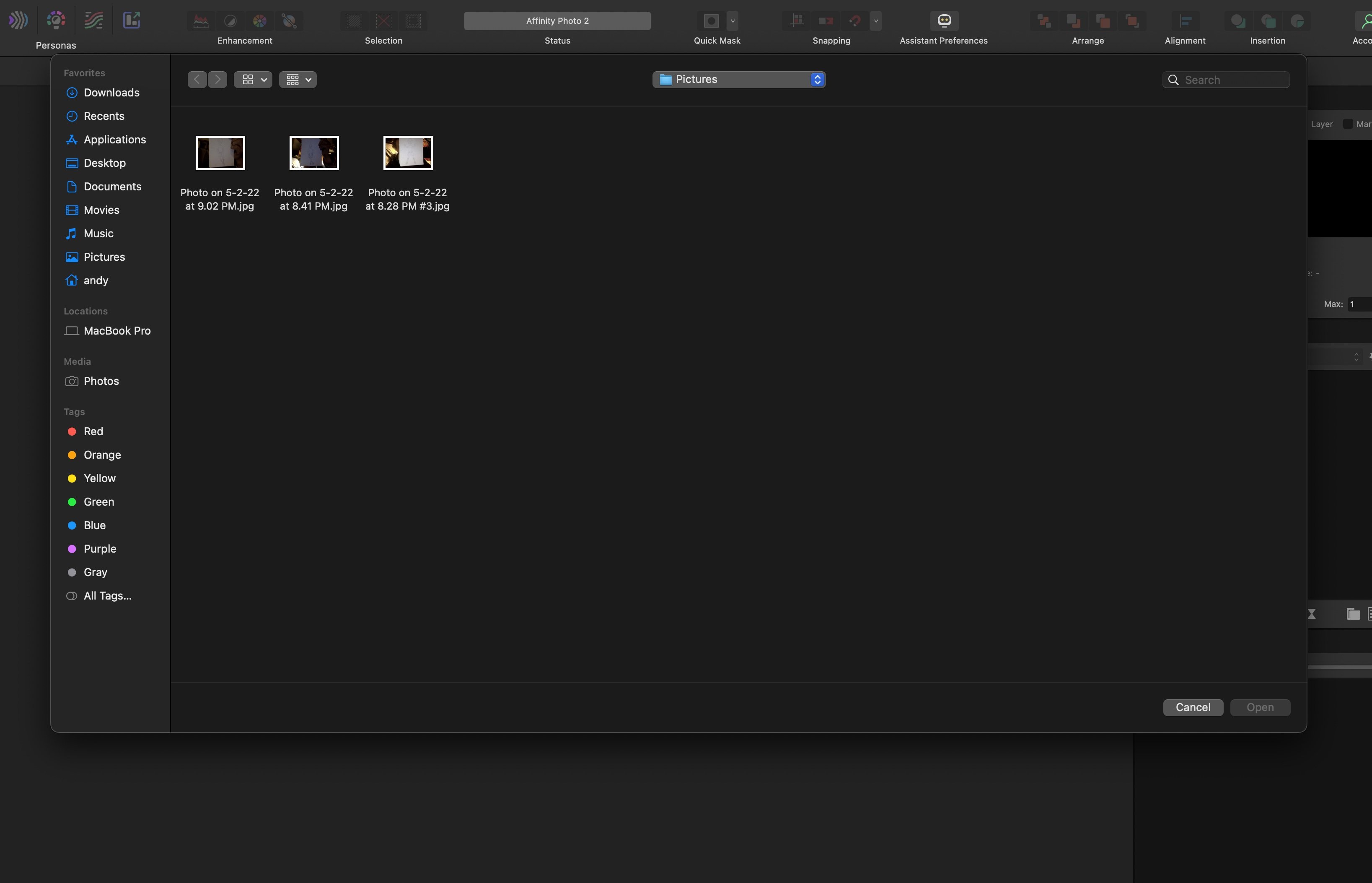1372x883 pixels.
Task: Open the Quick Mask options dropdown arrow
Action: coord(733,21)
